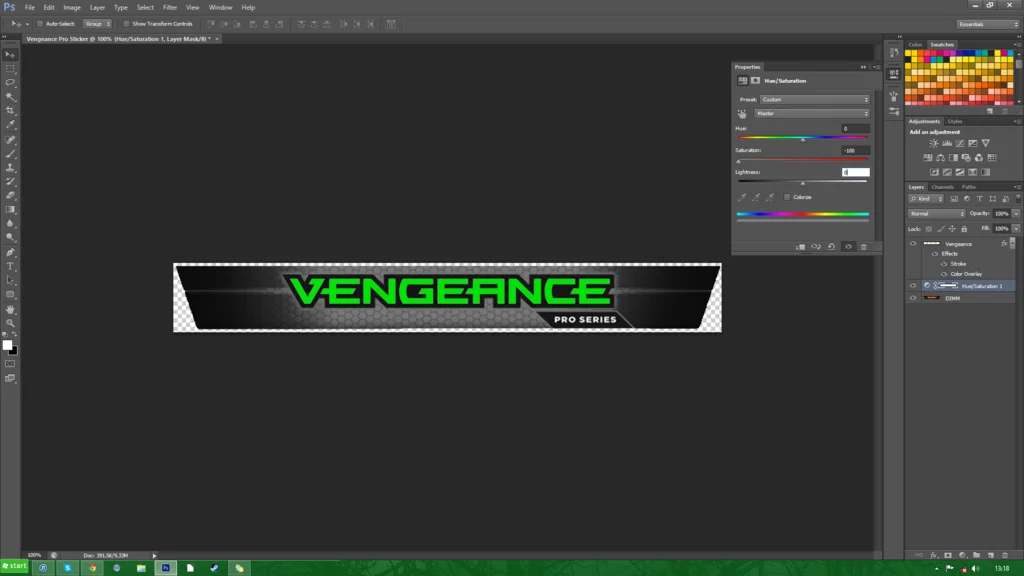
Task: Open the Preset dropdown showing Custom
Action: (814, 99)
